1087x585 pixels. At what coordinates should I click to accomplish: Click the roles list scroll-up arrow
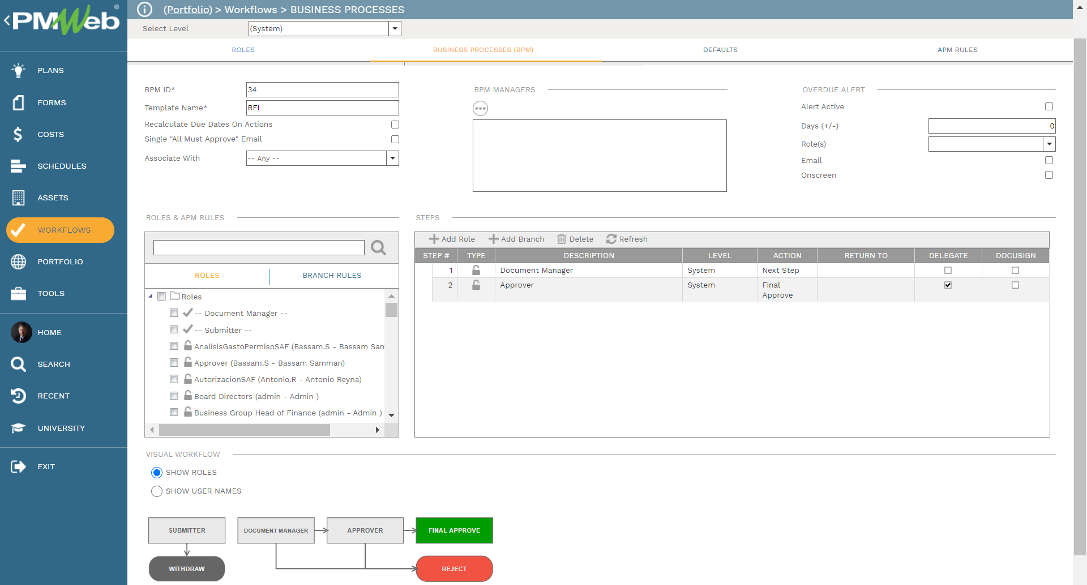[392, 295]
